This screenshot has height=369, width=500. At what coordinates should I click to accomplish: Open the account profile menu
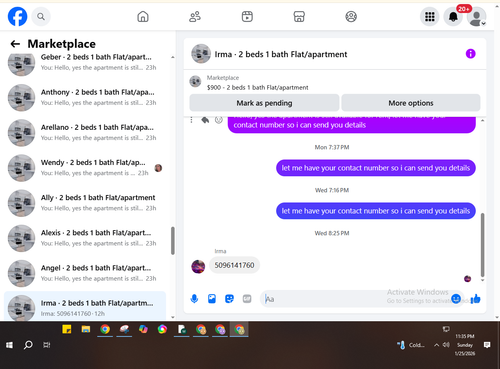pyautogui.click(x=476, y=16)
